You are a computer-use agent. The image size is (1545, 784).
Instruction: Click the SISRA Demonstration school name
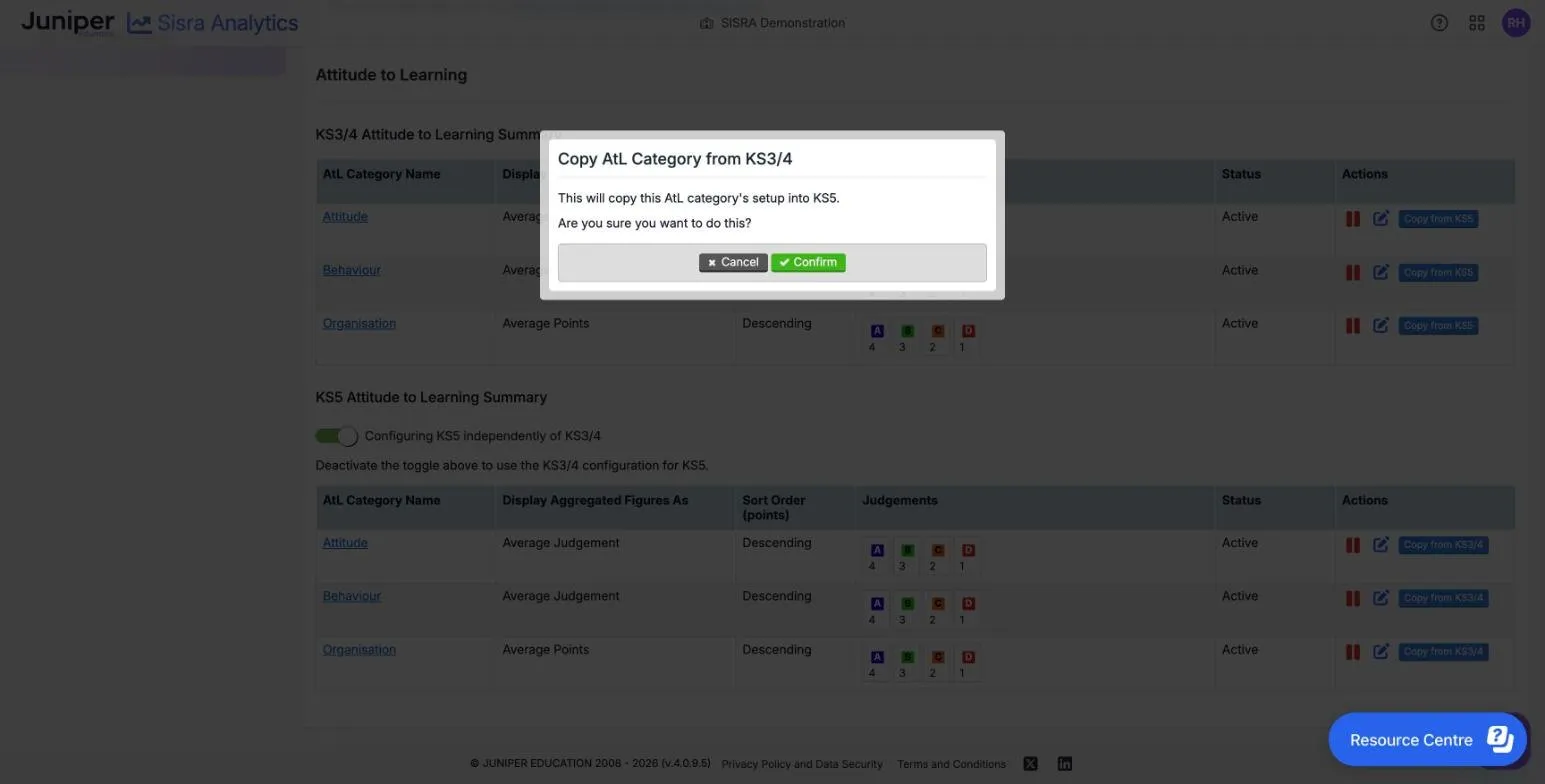782,23
